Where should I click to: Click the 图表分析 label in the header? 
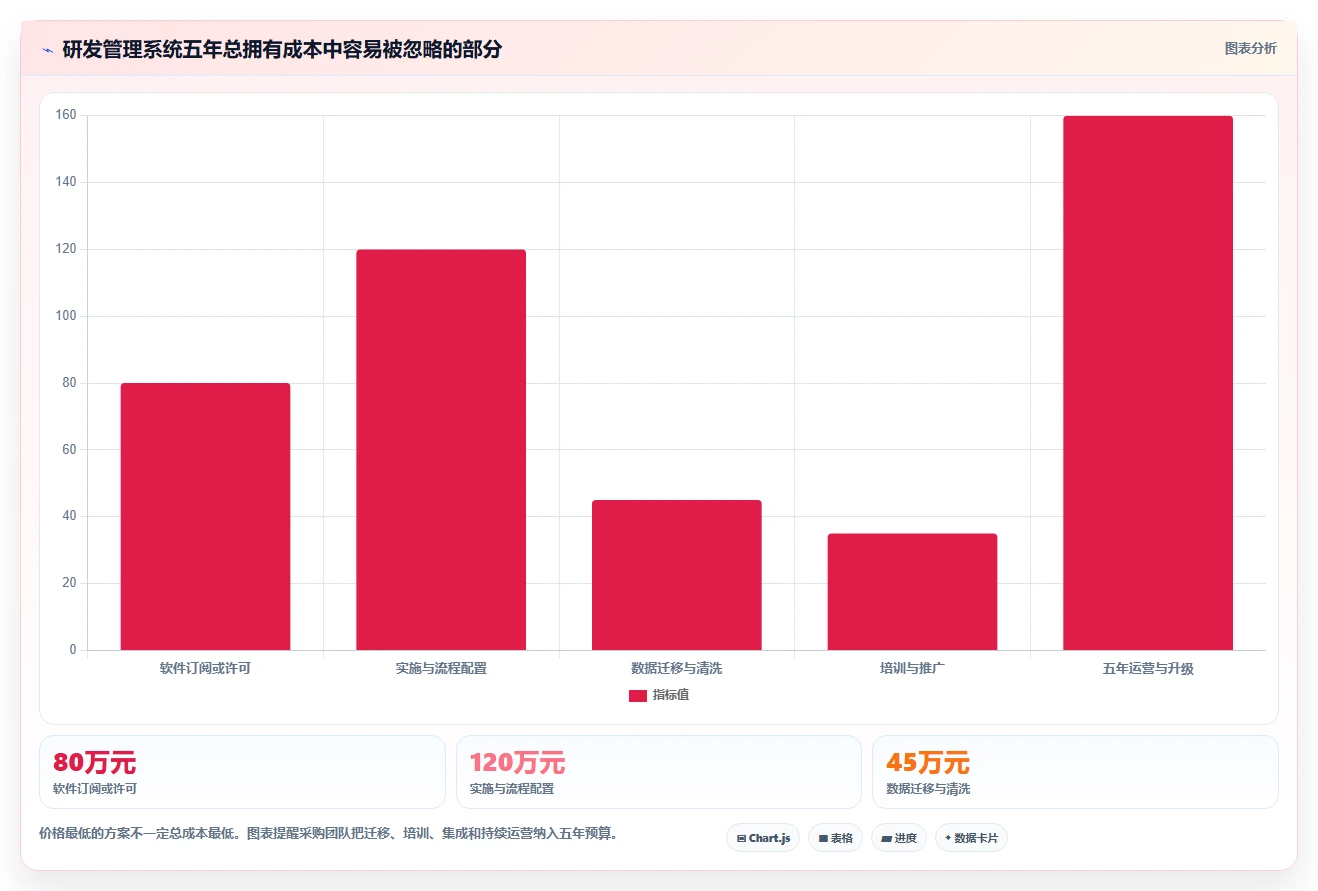1250,48
